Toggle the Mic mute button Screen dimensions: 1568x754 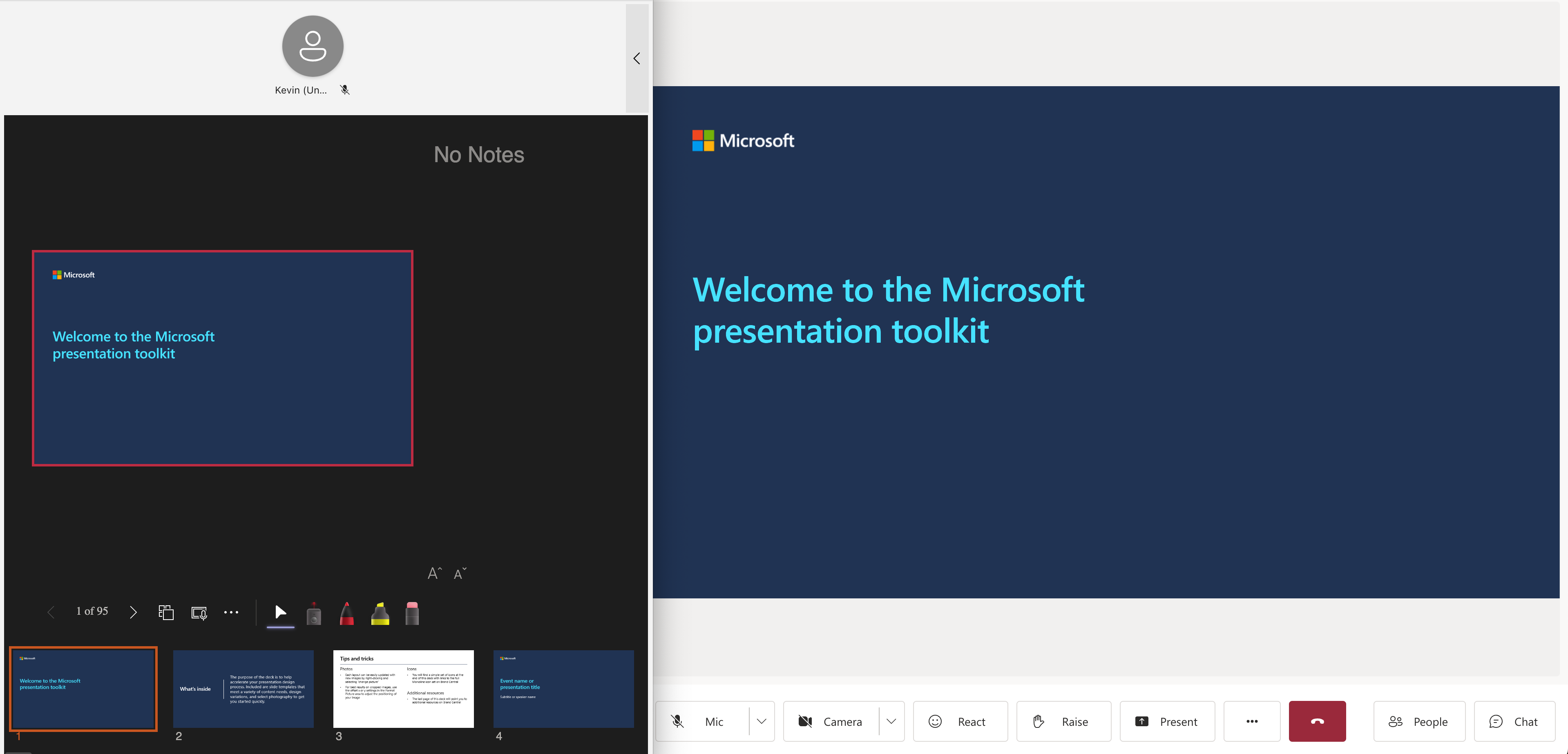click(700, 722)
